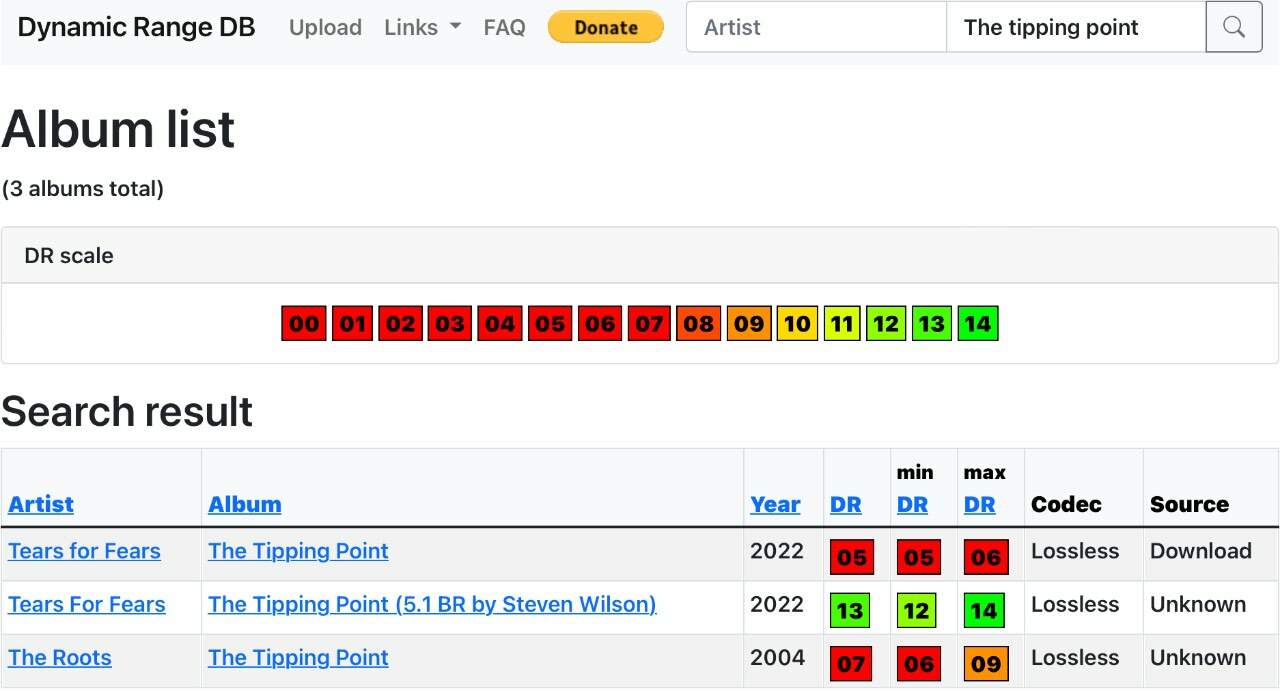The width and height of the screenshot is (1280, 691).
Task: Click the yellow Donate button
Action: 606,27
